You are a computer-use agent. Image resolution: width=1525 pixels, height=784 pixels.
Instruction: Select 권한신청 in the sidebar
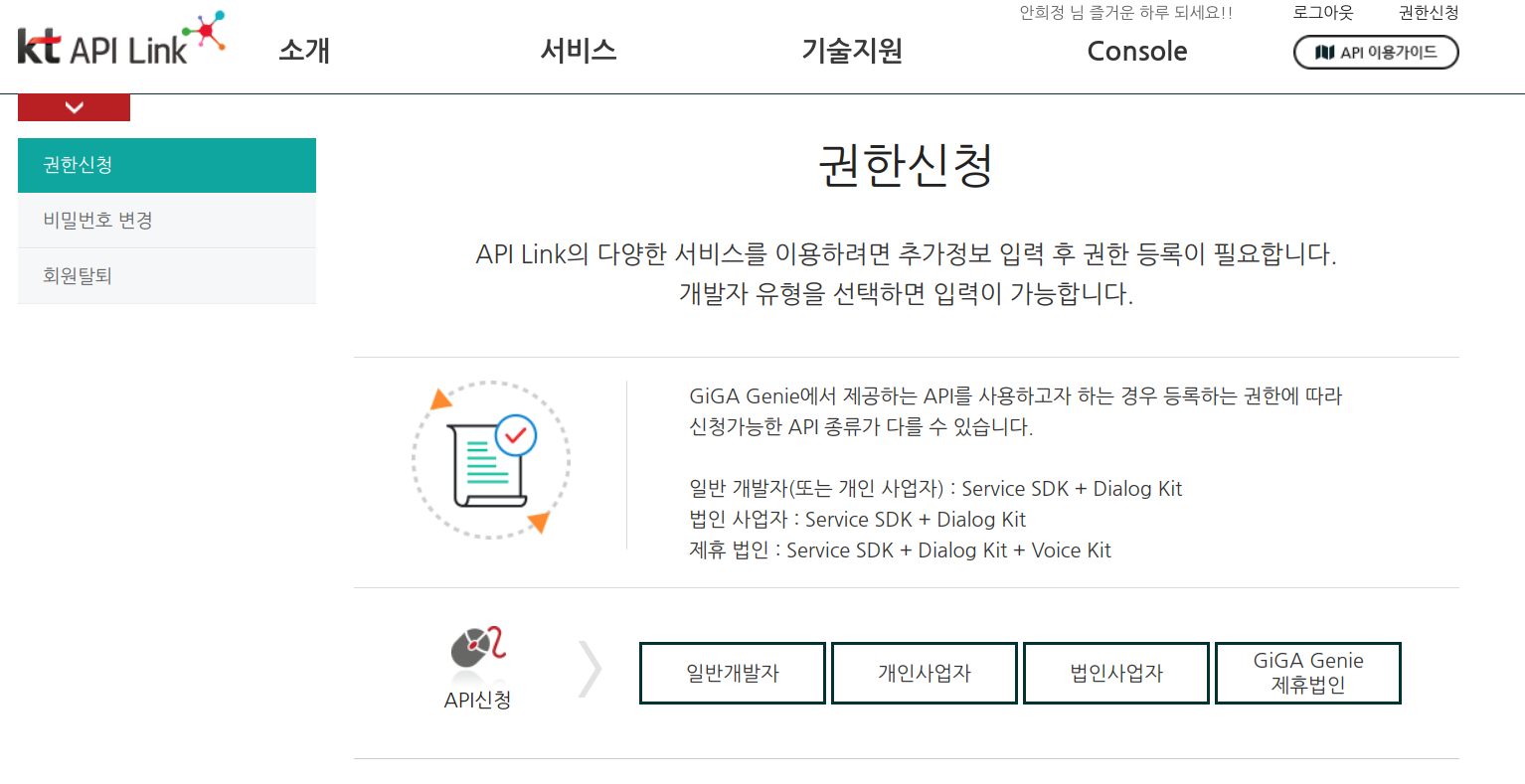[167, 165]
